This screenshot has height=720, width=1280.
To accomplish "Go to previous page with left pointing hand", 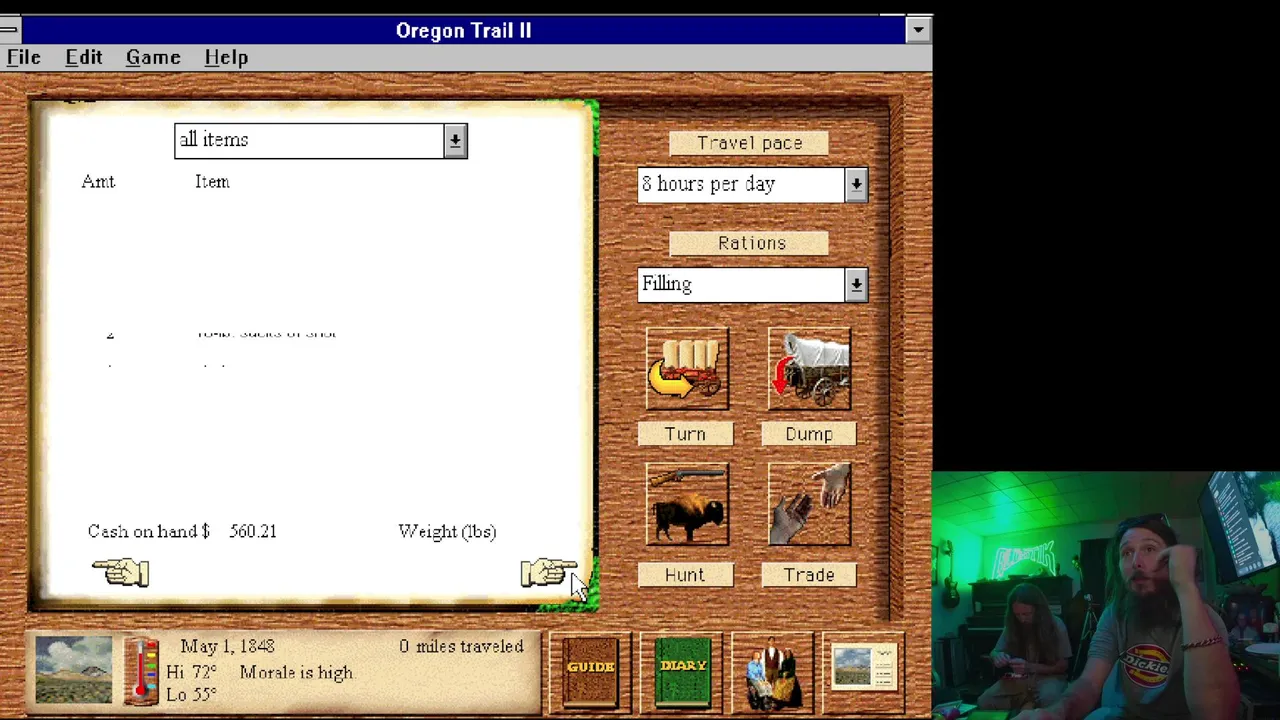I will pyautogui.click(x=120, y=572).
